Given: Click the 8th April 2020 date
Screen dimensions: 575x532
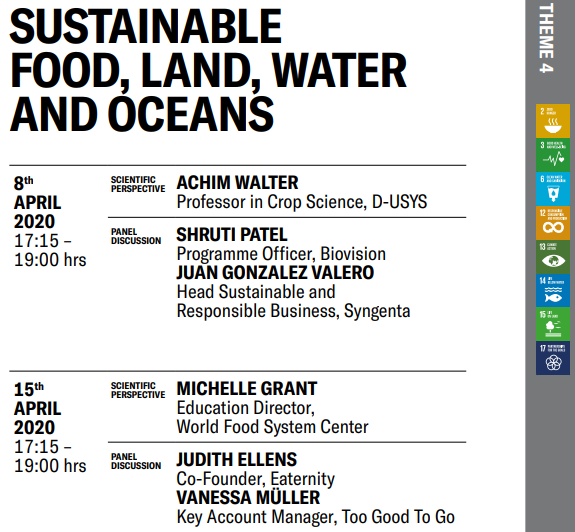Looking at the screenshot, I should (37, 202).
